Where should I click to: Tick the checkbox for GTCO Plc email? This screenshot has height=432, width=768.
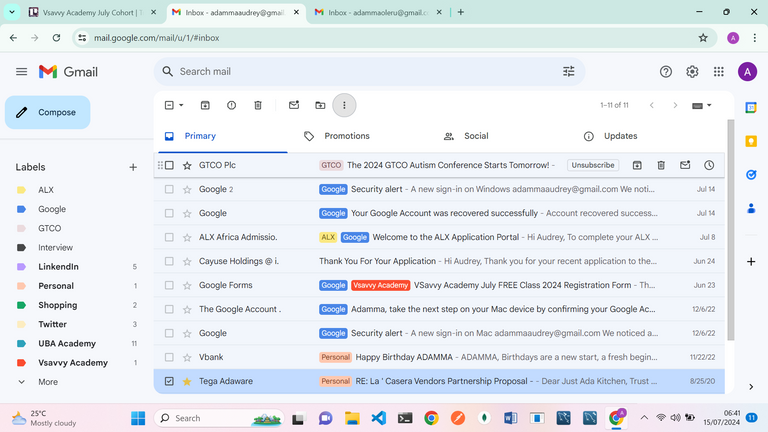click(x=169, y=166)
